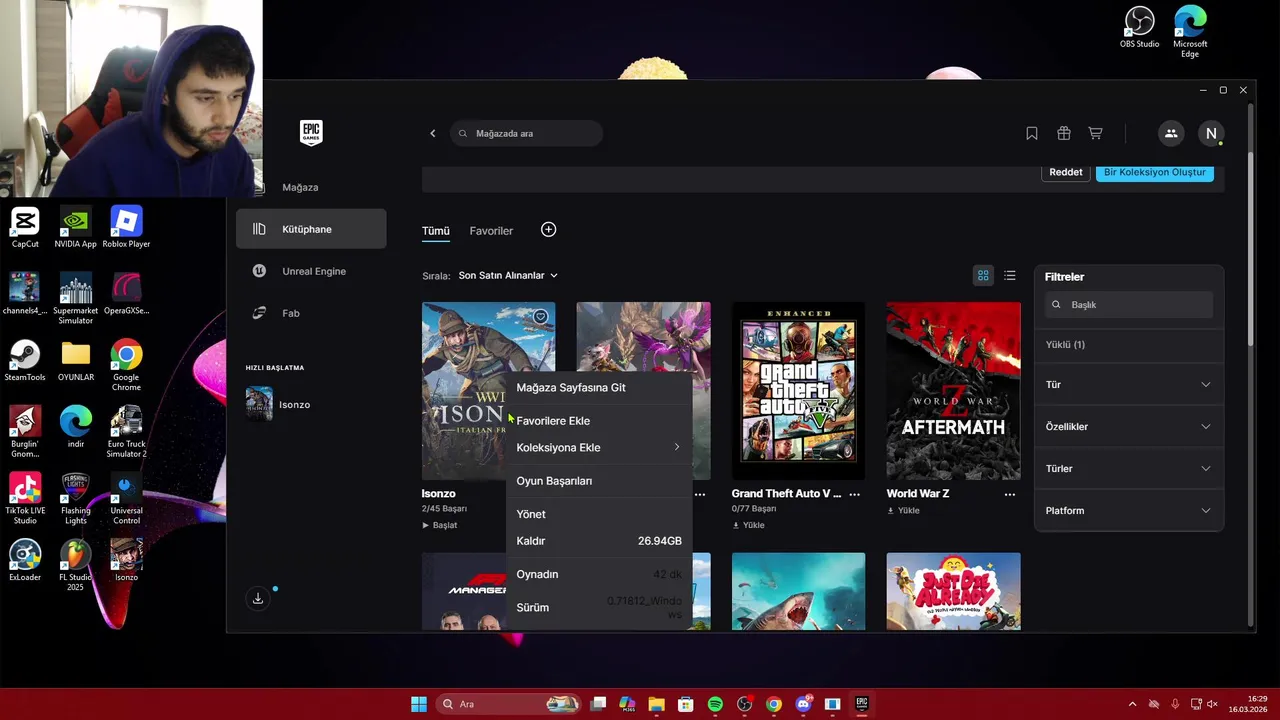
Task: Open Kütüphane in the sidebar
Action: [311, 229]
